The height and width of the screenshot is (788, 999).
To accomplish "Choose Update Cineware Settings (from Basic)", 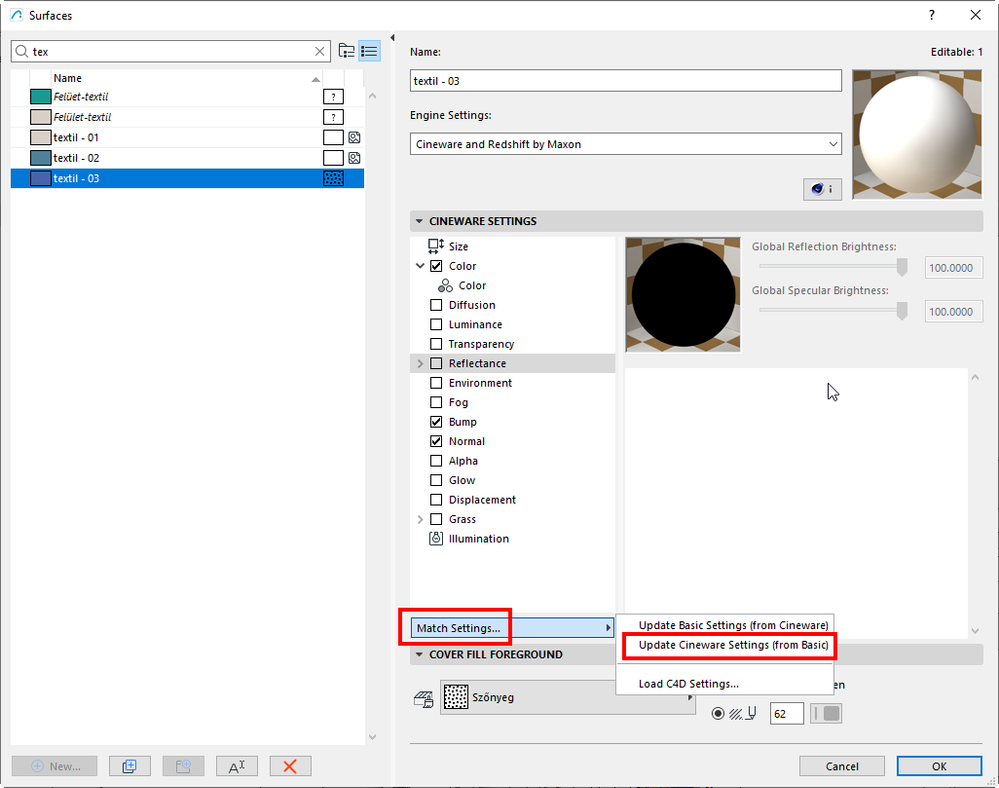I will pos(733,645).
